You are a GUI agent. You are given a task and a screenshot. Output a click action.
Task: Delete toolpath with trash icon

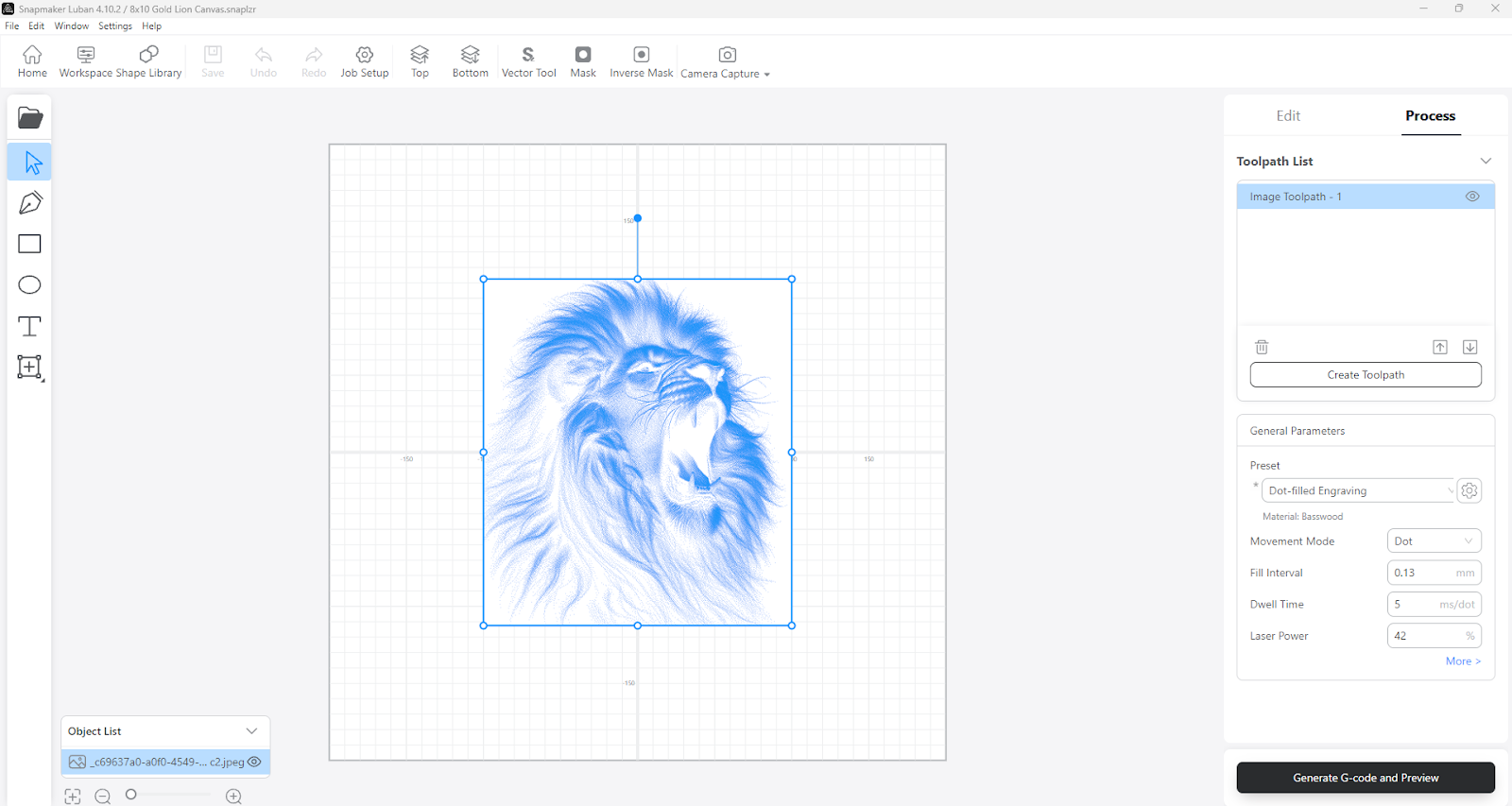coord(1262,347)
